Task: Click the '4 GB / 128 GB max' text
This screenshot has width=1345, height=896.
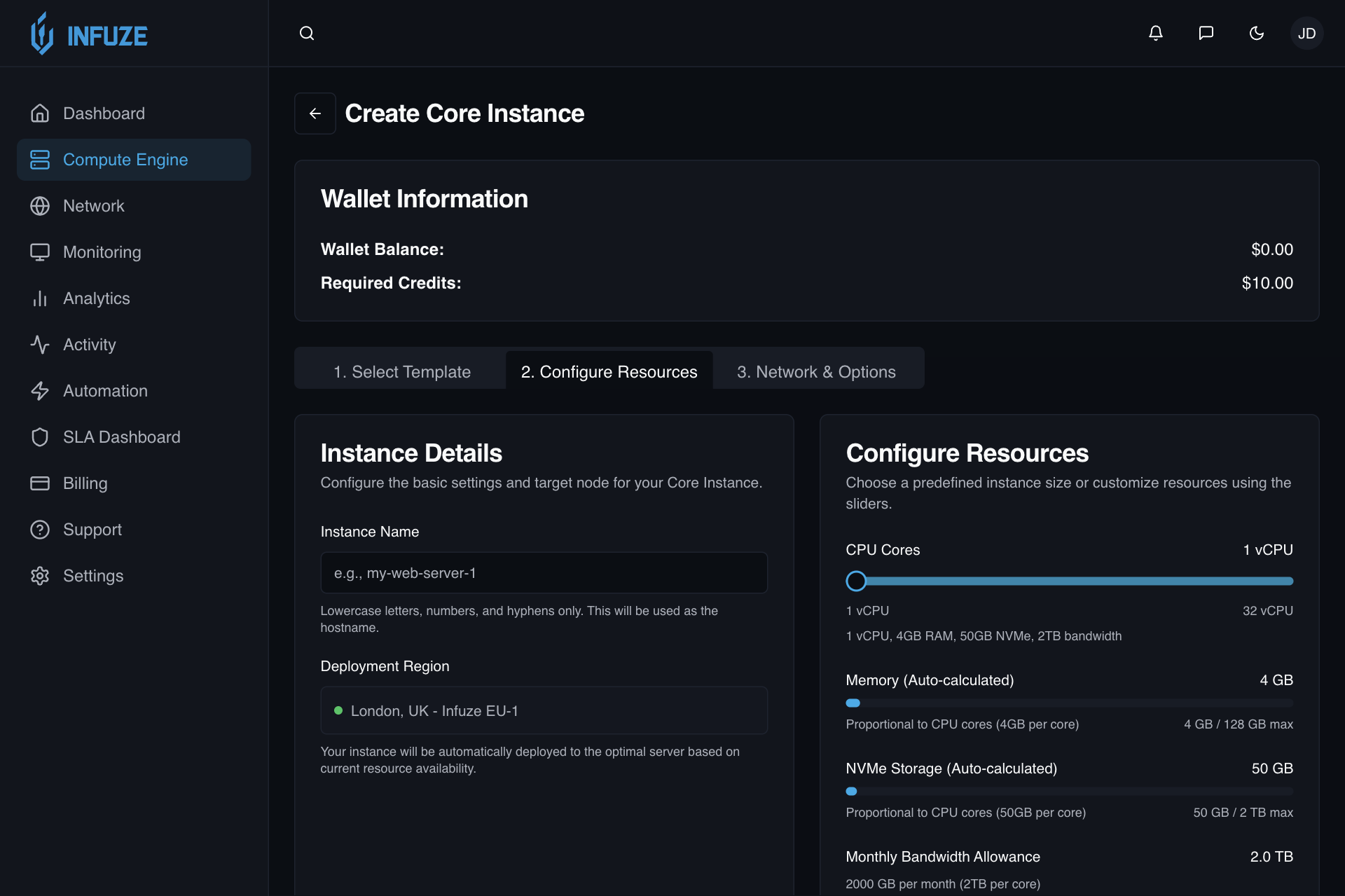Action: (x=1239, y=724)
